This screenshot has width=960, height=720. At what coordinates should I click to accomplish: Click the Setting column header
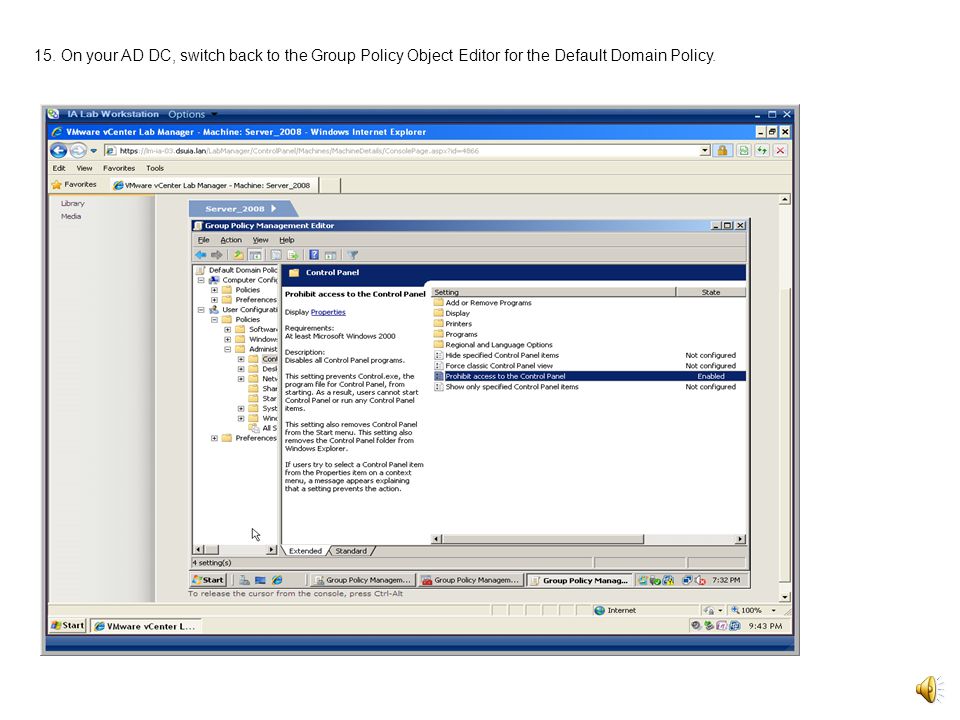click(553, 292)
